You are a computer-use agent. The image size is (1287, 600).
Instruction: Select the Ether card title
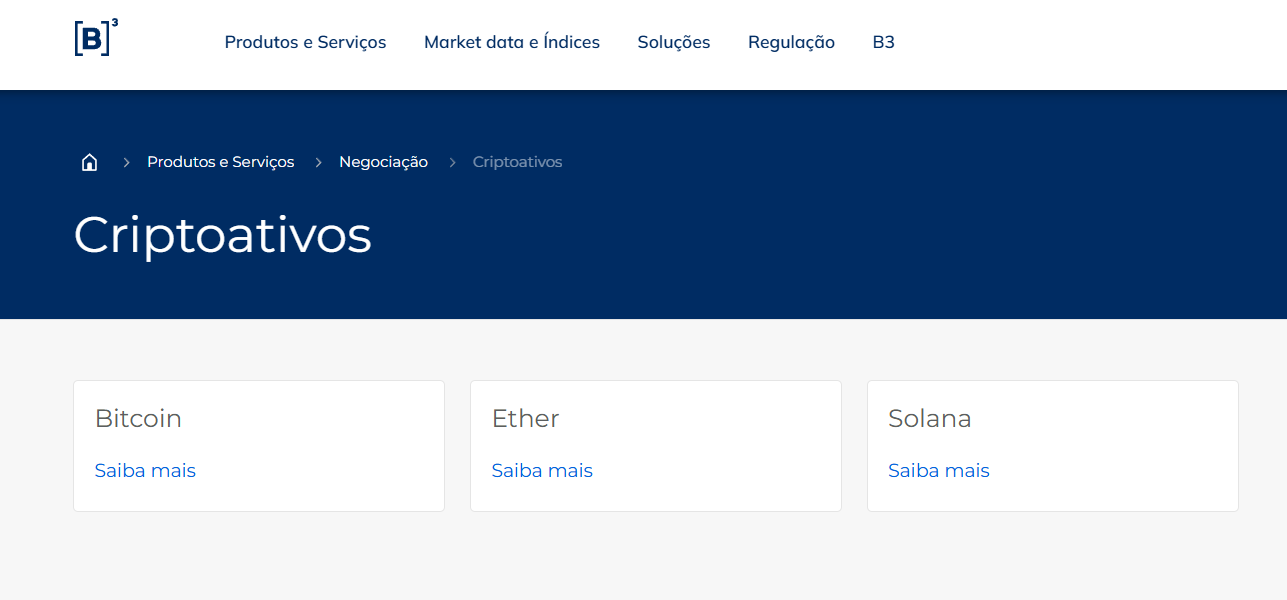[525, 418]
